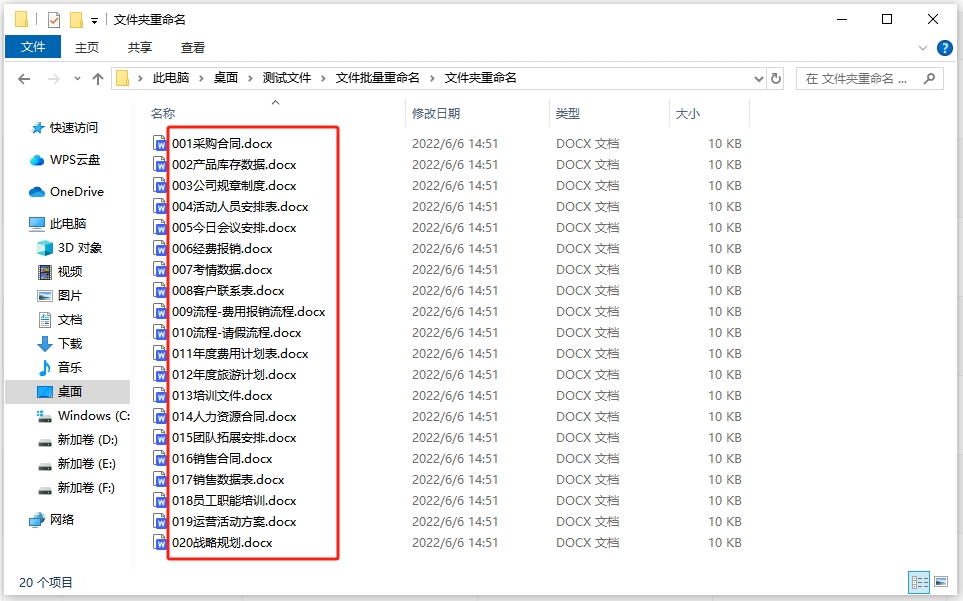Click in the folder search box

[x=870, y=79]
